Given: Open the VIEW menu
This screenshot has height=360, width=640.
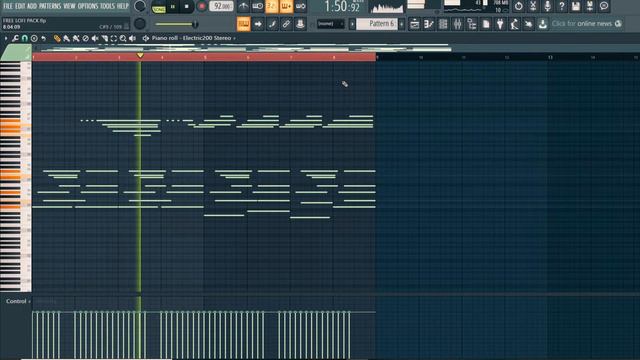Looking at the screenshot, I should (x=69, y=6).
